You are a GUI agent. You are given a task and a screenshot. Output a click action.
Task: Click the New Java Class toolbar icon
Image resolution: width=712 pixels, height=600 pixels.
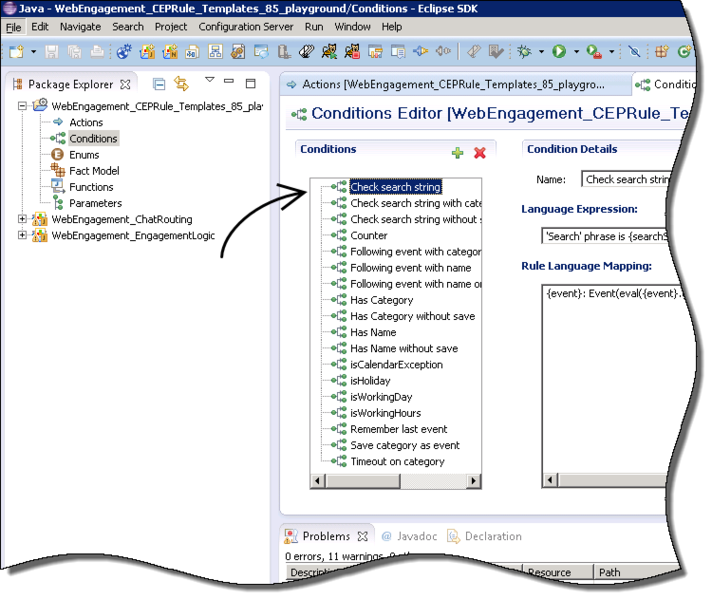(x=684, y=52)
